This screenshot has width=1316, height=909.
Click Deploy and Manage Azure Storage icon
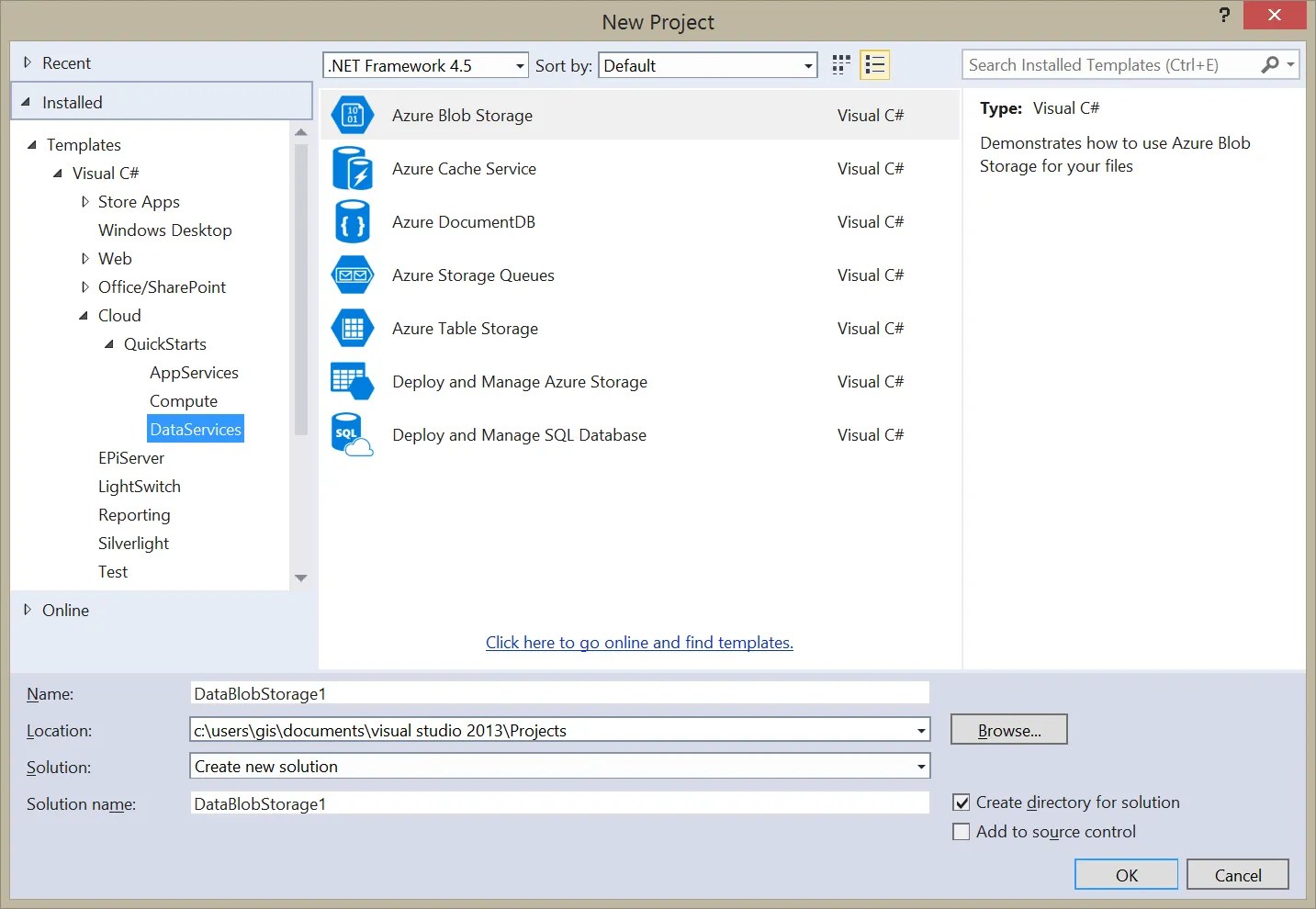coord(353,382)
